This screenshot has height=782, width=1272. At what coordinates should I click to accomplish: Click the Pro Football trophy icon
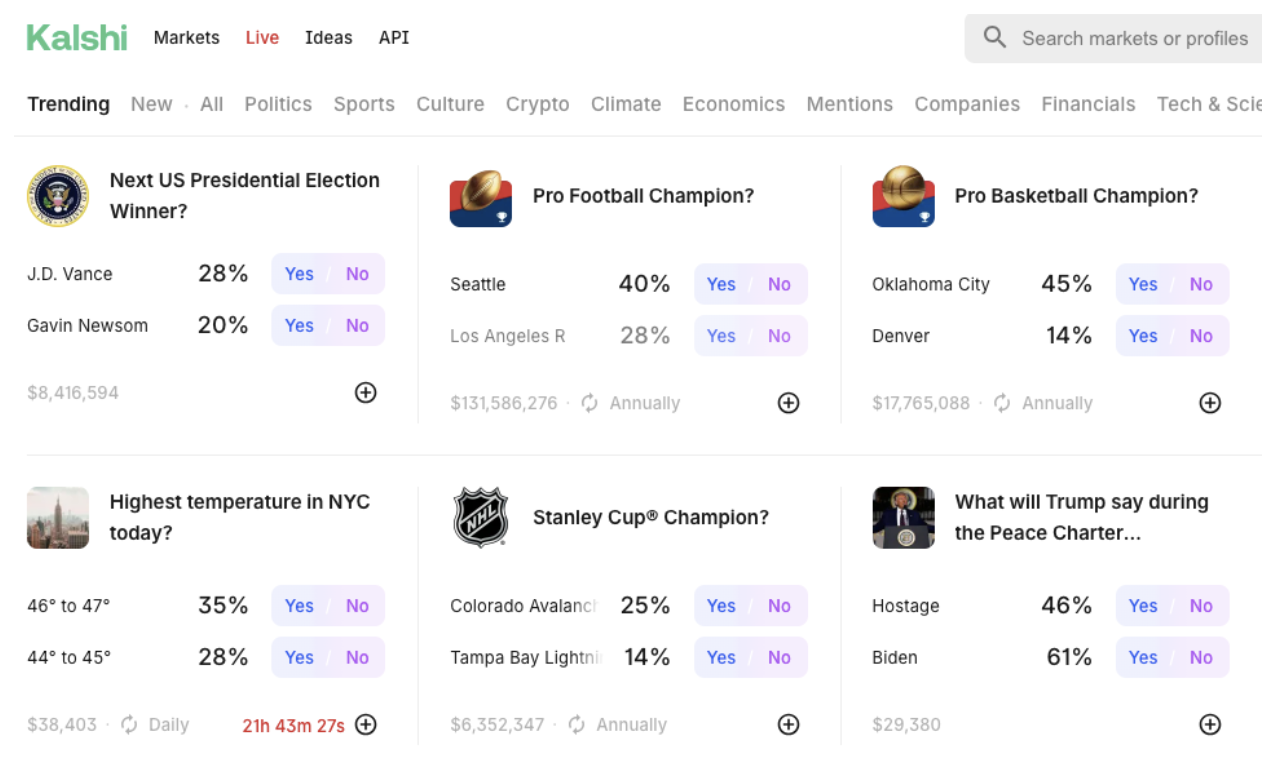pos(481,197)
